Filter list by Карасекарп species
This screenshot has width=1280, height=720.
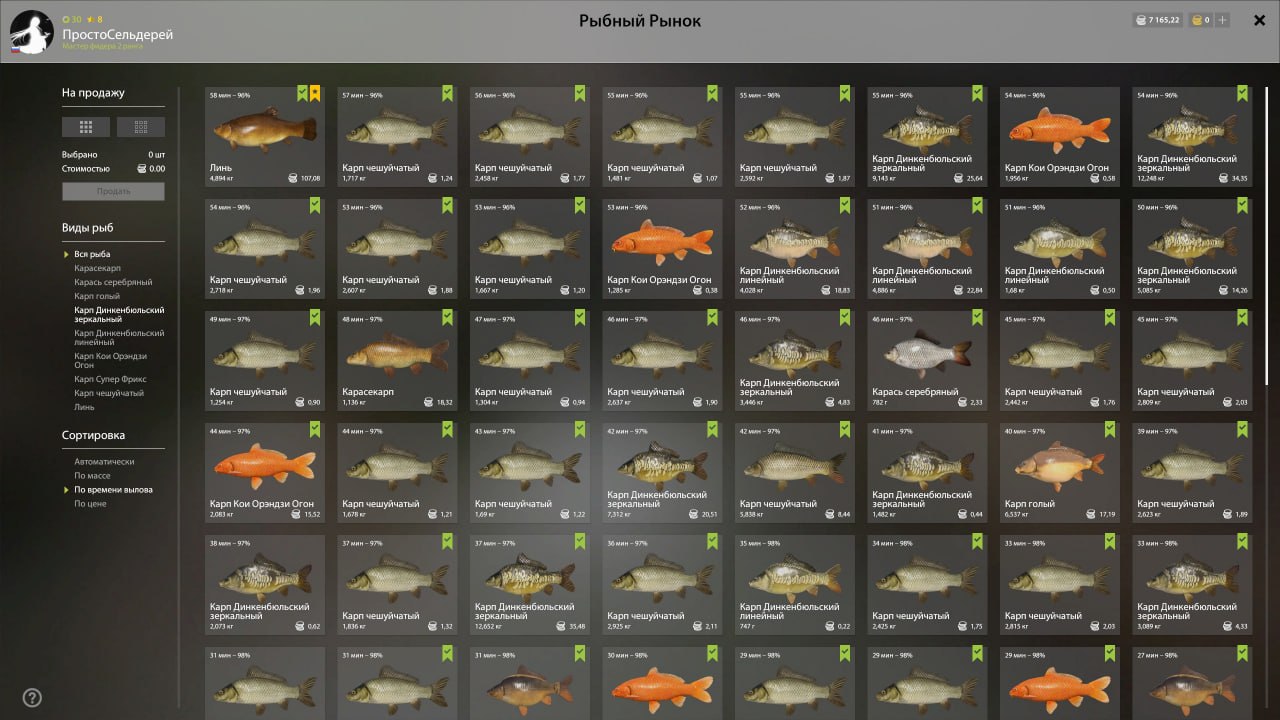click(98, 268)
